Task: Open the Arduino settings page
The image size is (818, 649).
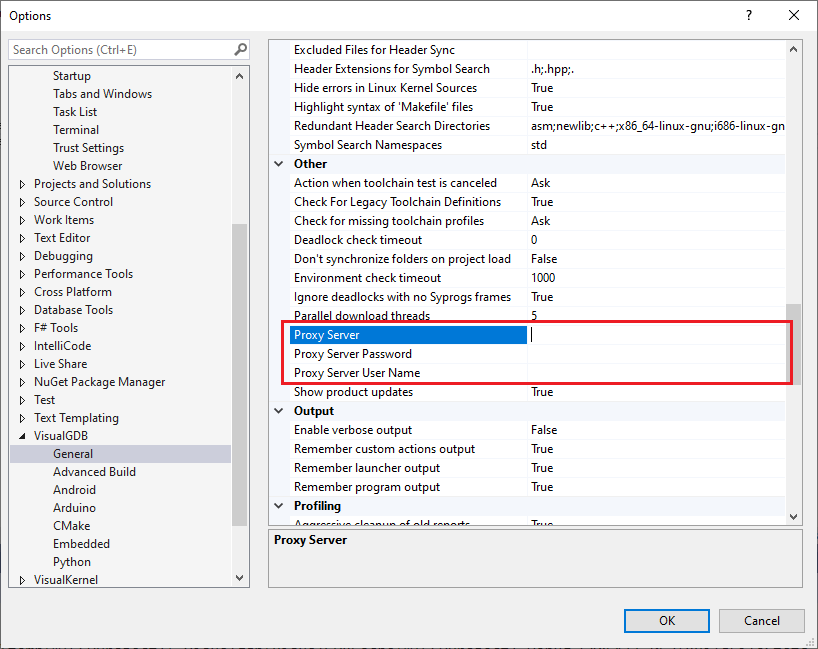Action: click(x=74, y=507)
